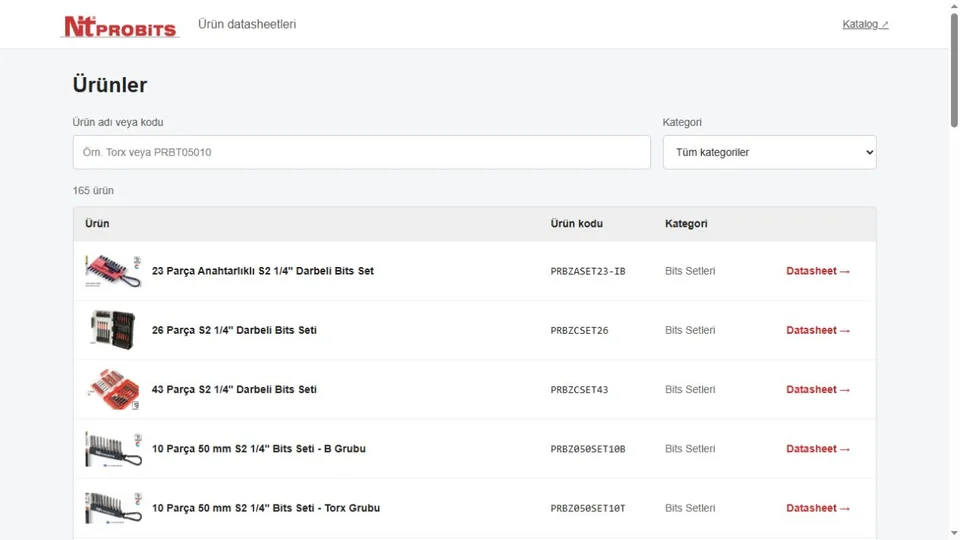Click the scrollbar down arrow
Viewport: 960px width, 540px height.
954,533
